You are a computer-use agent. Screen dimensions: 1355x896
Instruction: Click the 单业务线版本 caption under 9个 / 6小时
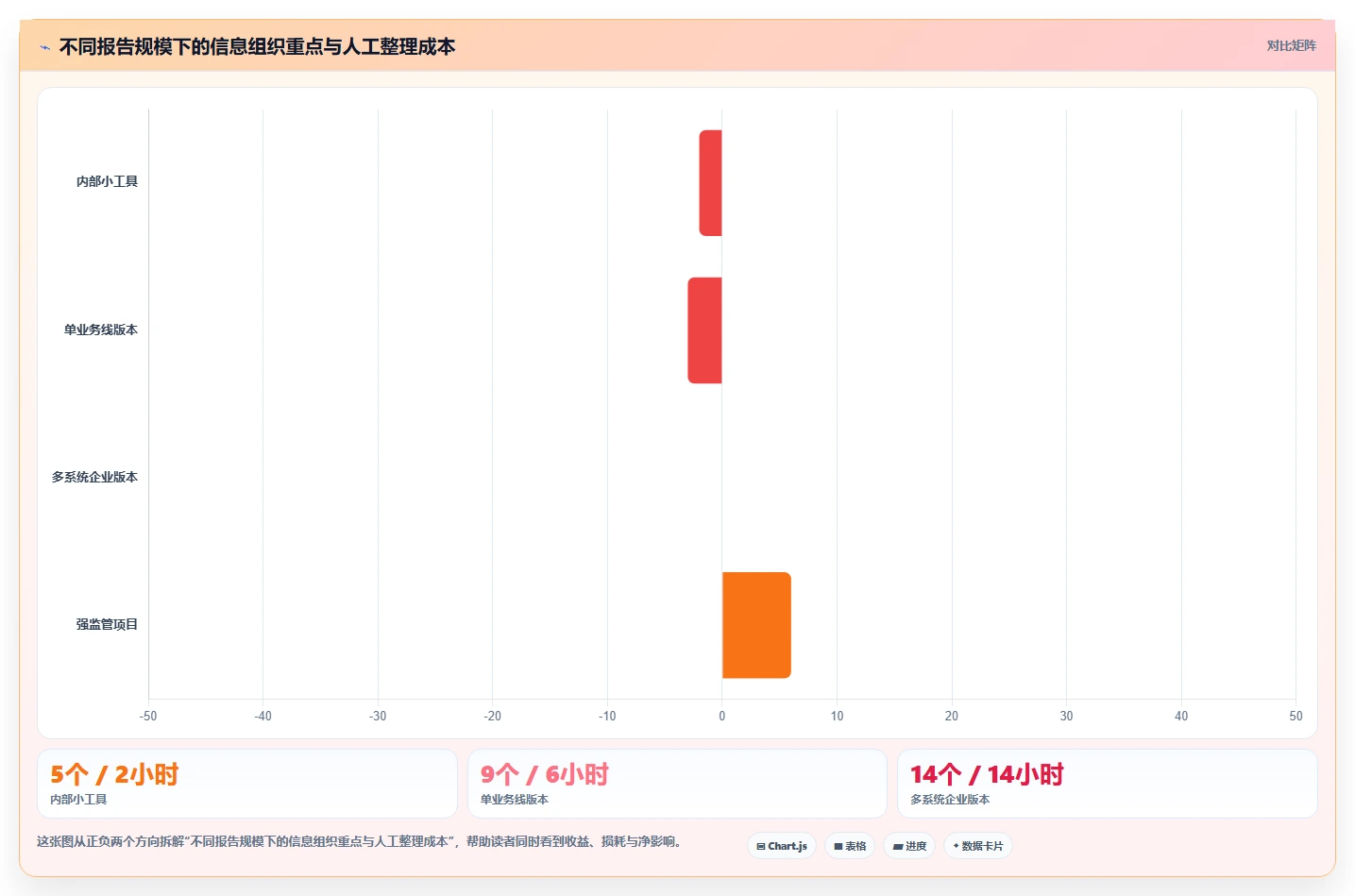[515, 799]
